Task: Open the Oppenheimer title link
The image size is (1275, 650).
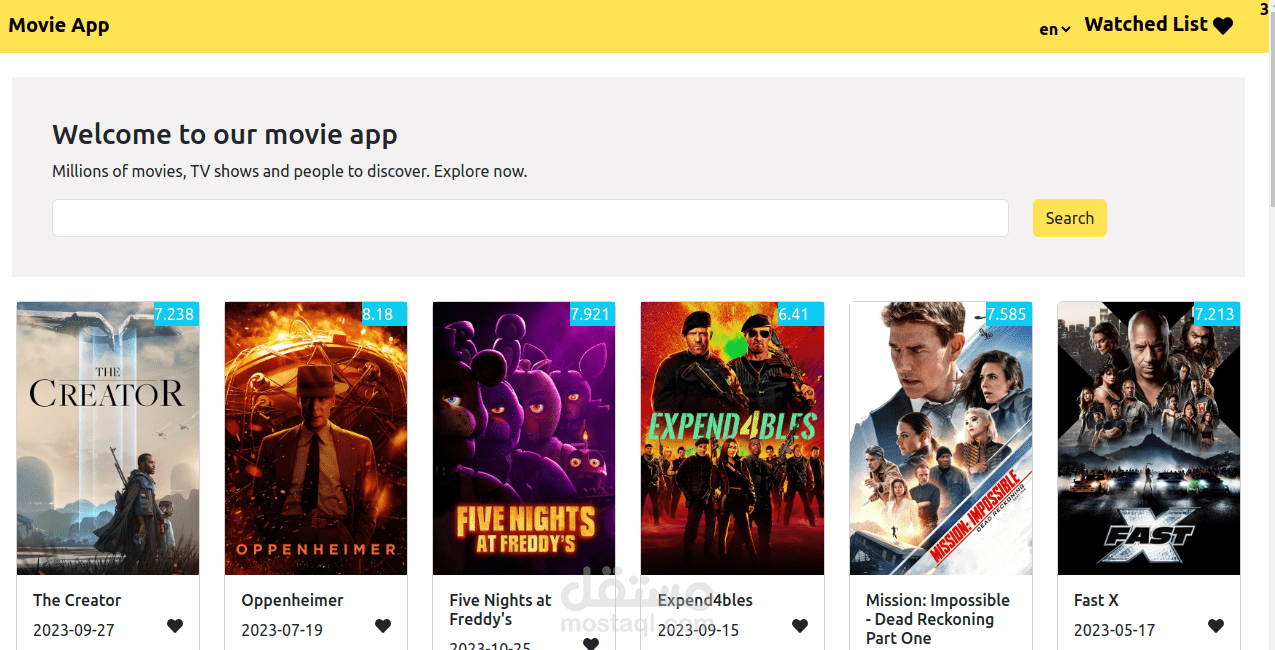Action: 292,600
